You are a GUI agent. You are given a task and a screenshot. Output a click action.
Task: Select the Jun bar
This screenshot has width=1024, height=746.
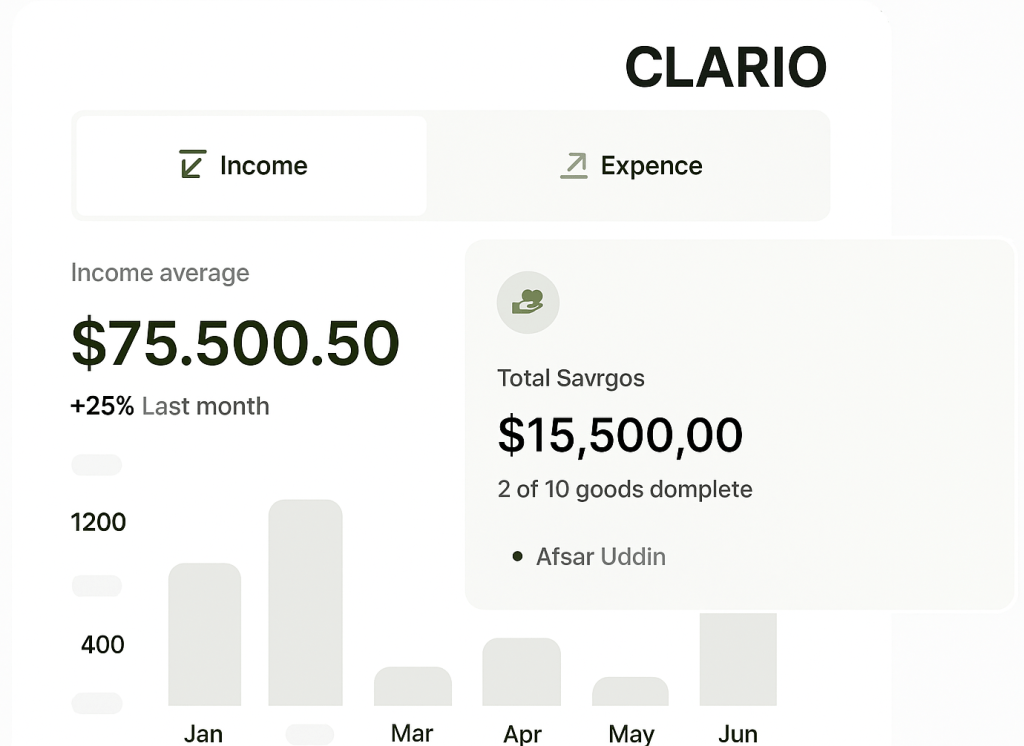[x=738, y=658]
